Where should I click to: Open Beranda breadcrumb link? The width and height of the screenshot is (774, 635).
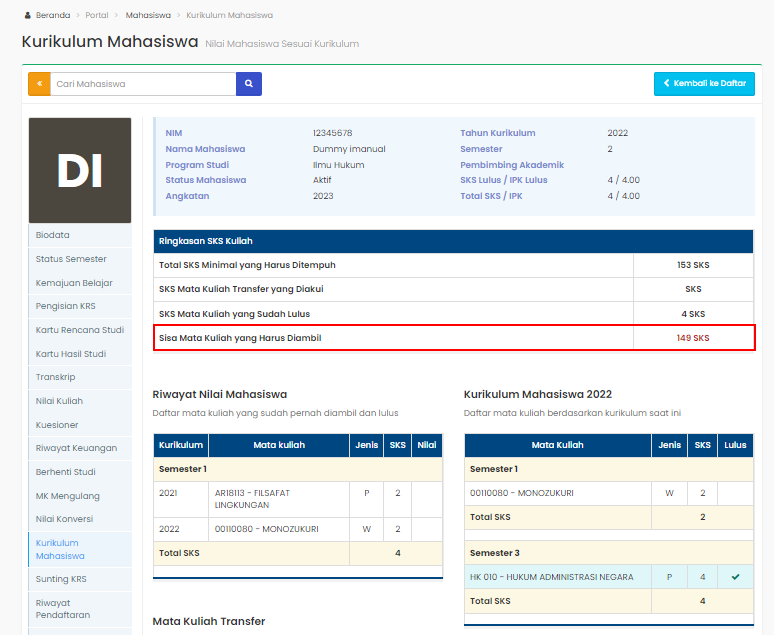pos(53,15)
